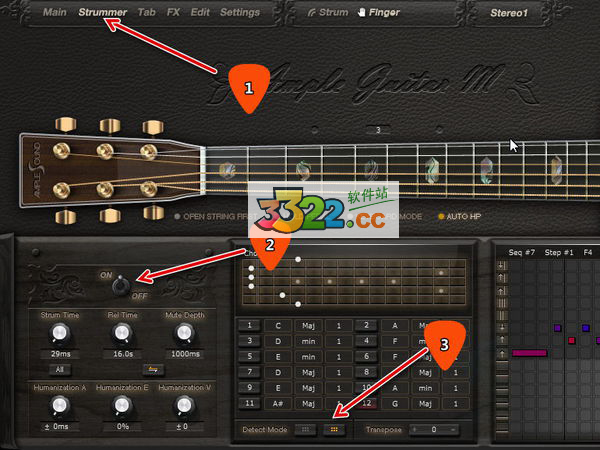Select chord slot button 11

coord(249,403)
